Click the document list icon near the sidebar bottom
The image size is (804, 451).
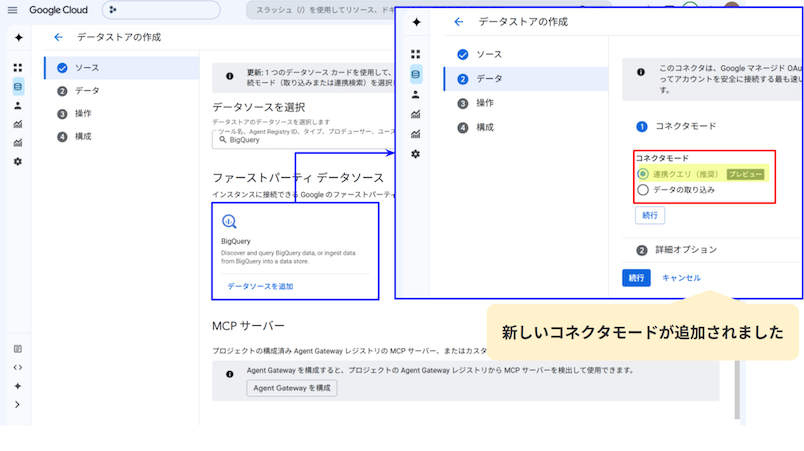[18, 349]
